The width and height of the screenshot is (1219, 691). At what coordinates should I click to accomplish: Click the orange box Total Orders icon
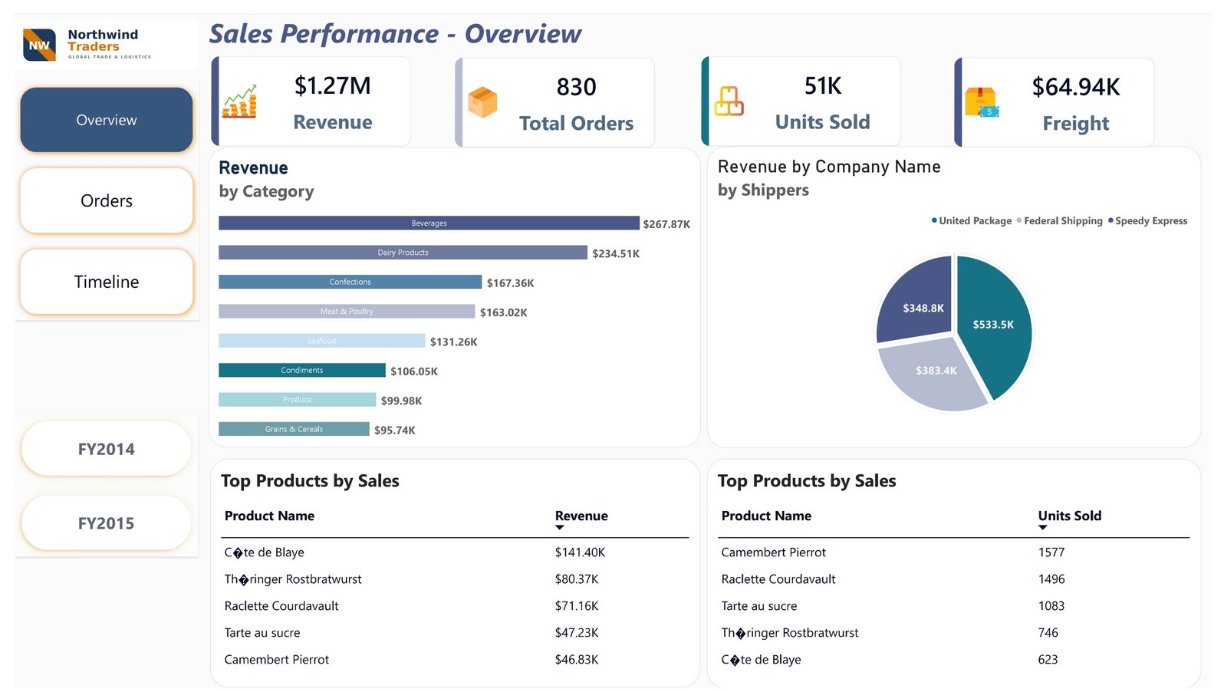pos(483,102)
